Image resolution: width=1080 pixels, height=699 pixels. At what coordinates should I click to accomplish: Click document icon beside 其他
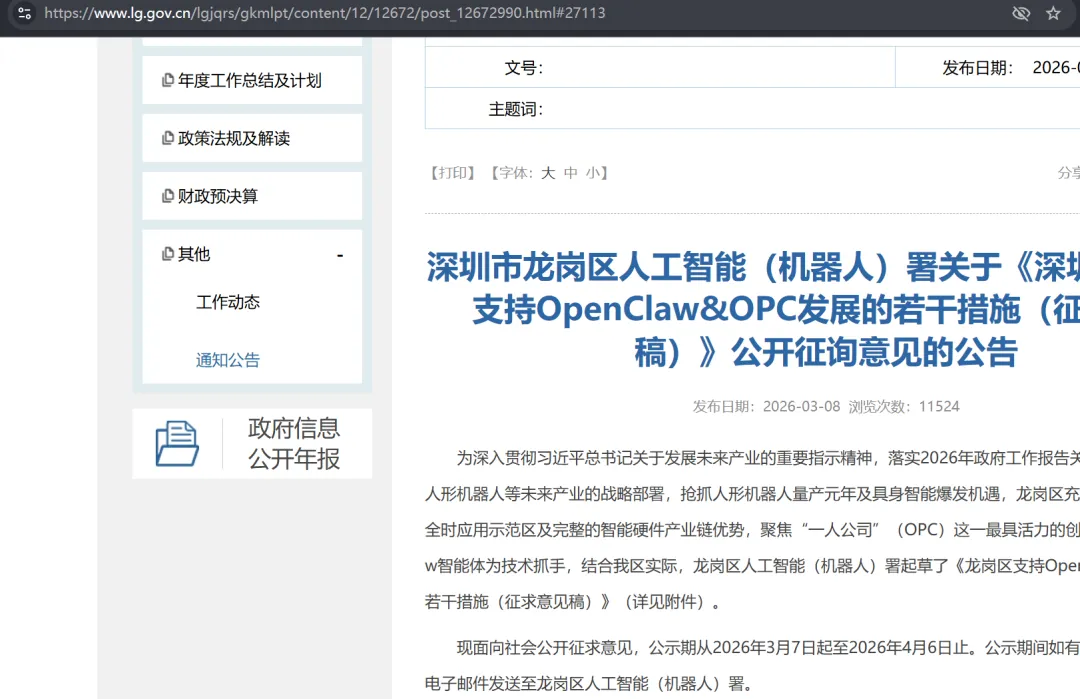(167, 254)
